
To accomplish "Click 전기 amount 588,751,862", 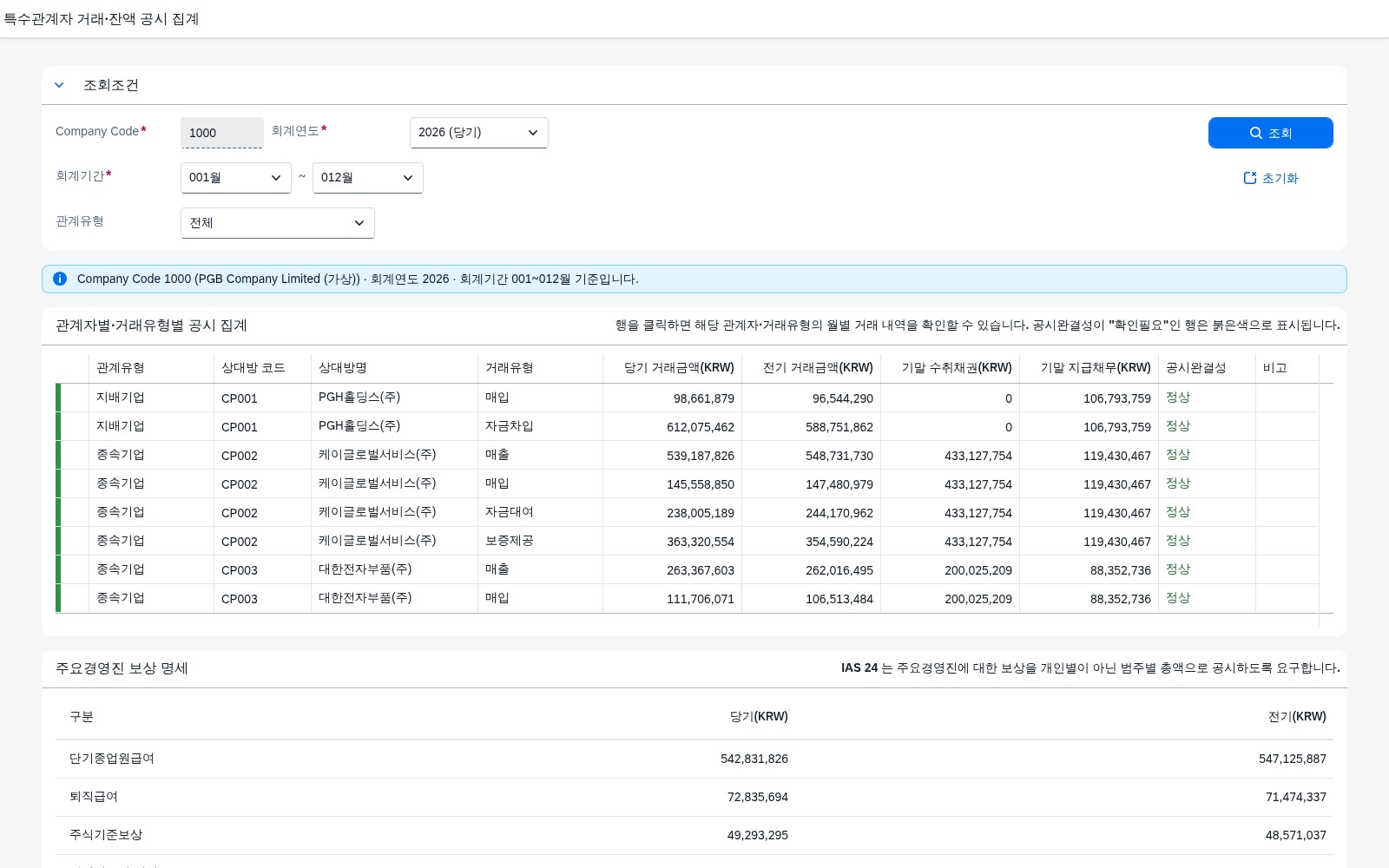I will click(839, 427).
